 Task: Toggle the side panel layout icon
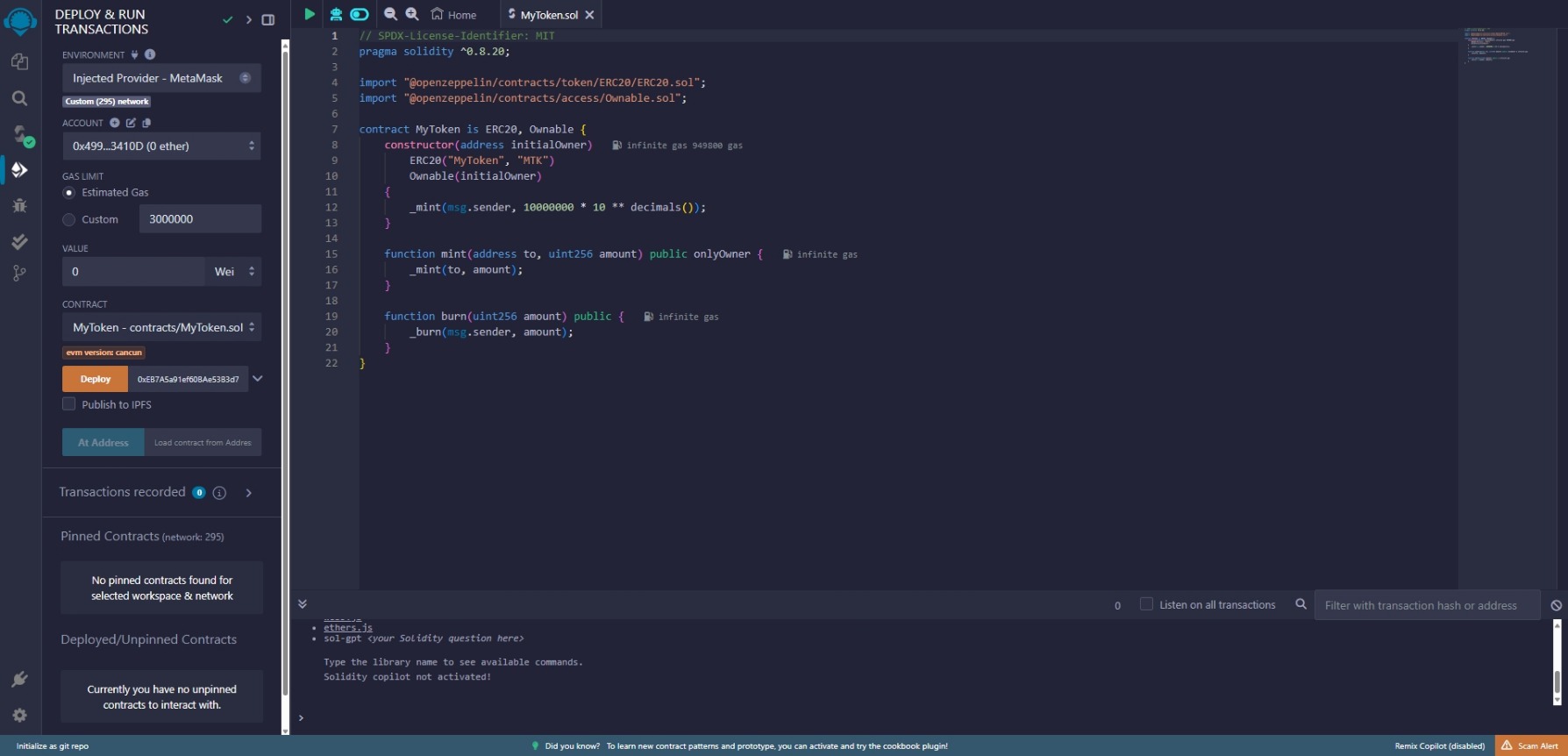click(268, 19)
